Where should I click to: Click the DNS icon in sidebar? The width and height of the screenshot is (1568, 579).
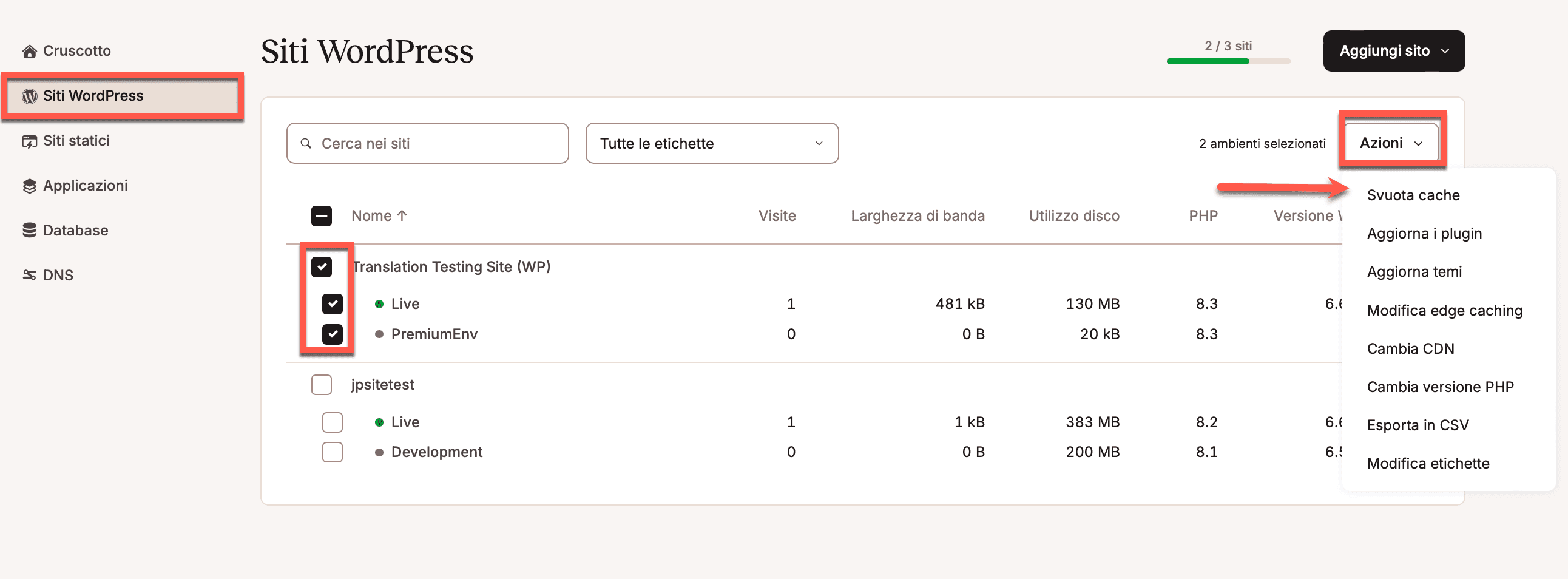coord(29,275)
